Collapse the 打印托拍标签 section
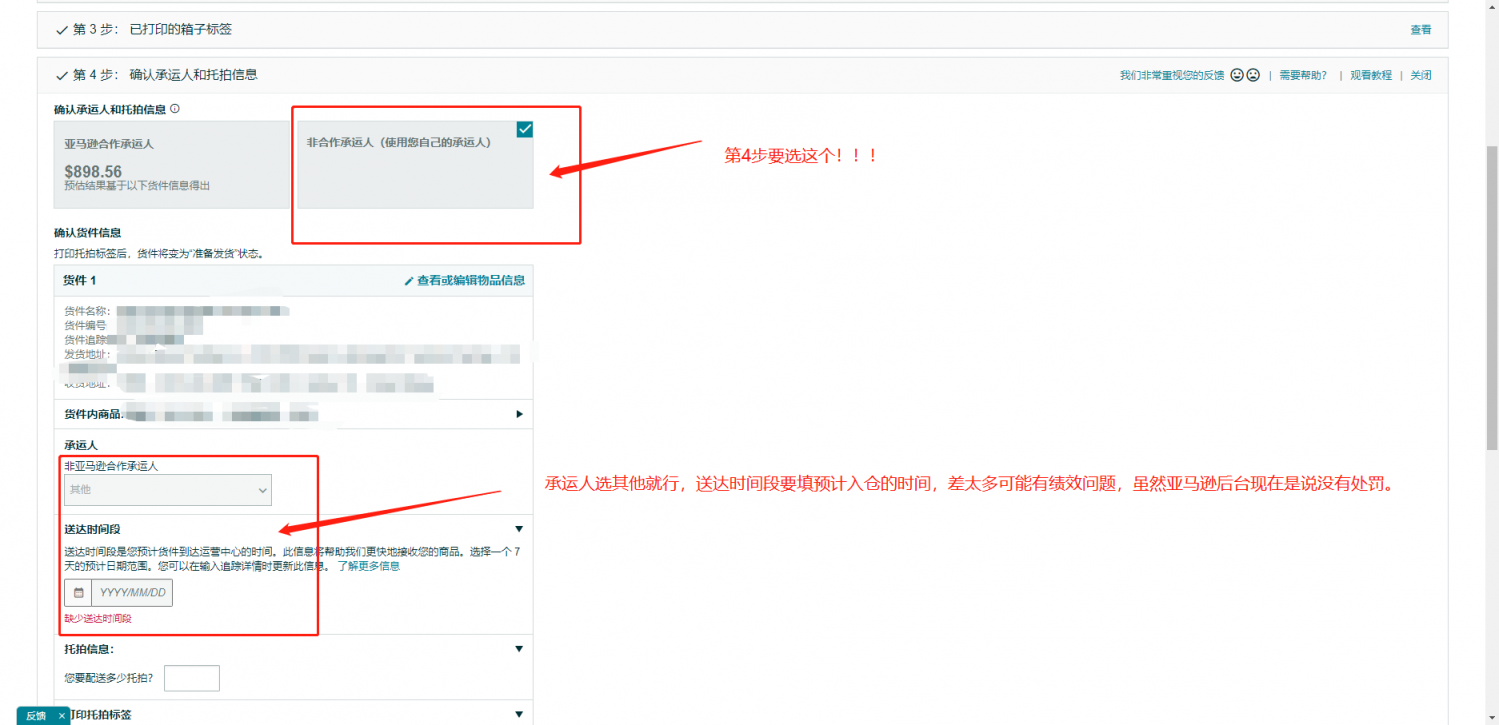This screenshot has height=725, width=1499. [x=519, y=714]
